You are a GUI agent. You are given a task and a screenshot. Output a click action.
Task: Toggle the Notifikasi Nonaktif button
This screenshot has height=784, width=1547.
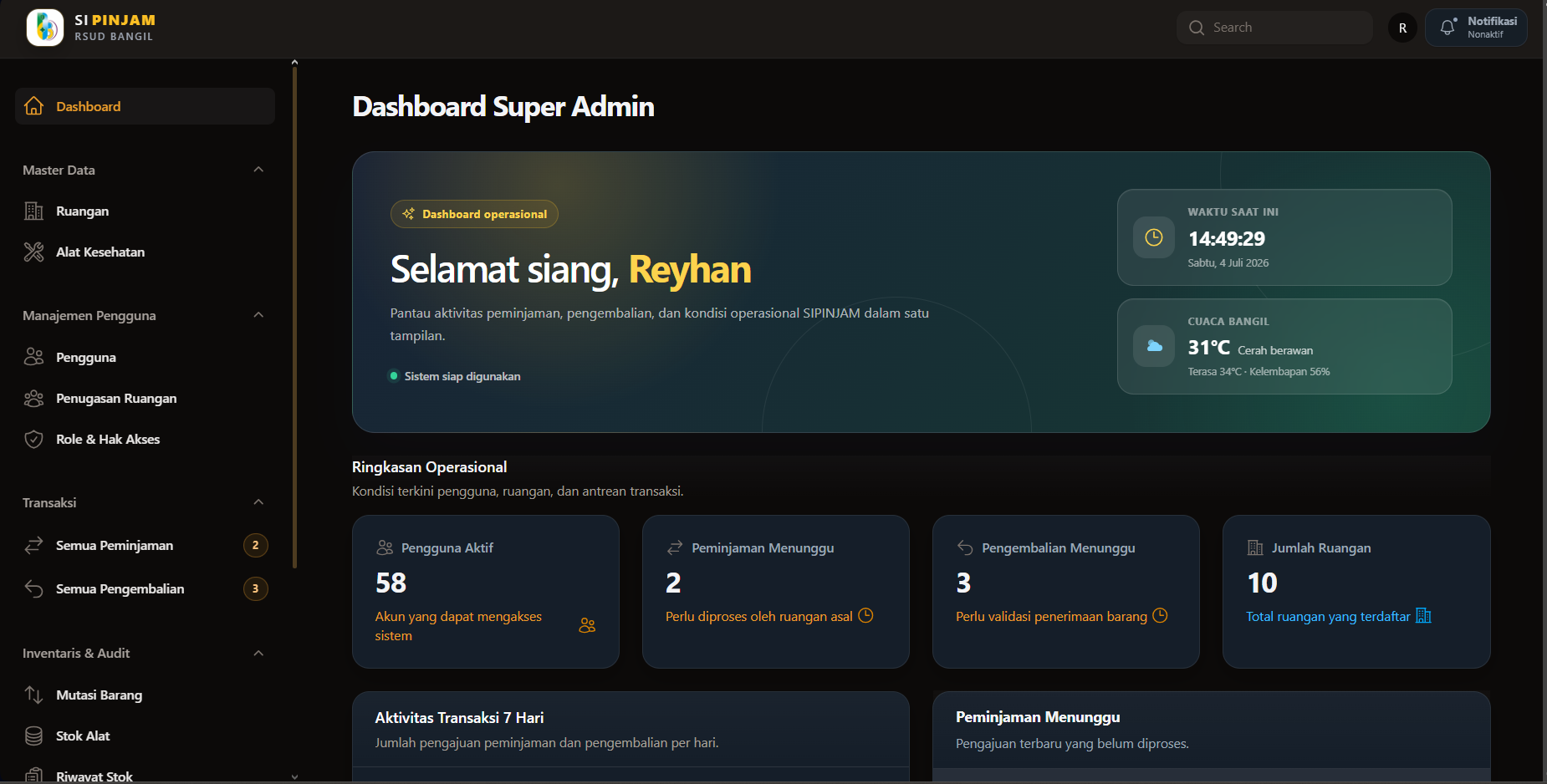pos(1476,28)
